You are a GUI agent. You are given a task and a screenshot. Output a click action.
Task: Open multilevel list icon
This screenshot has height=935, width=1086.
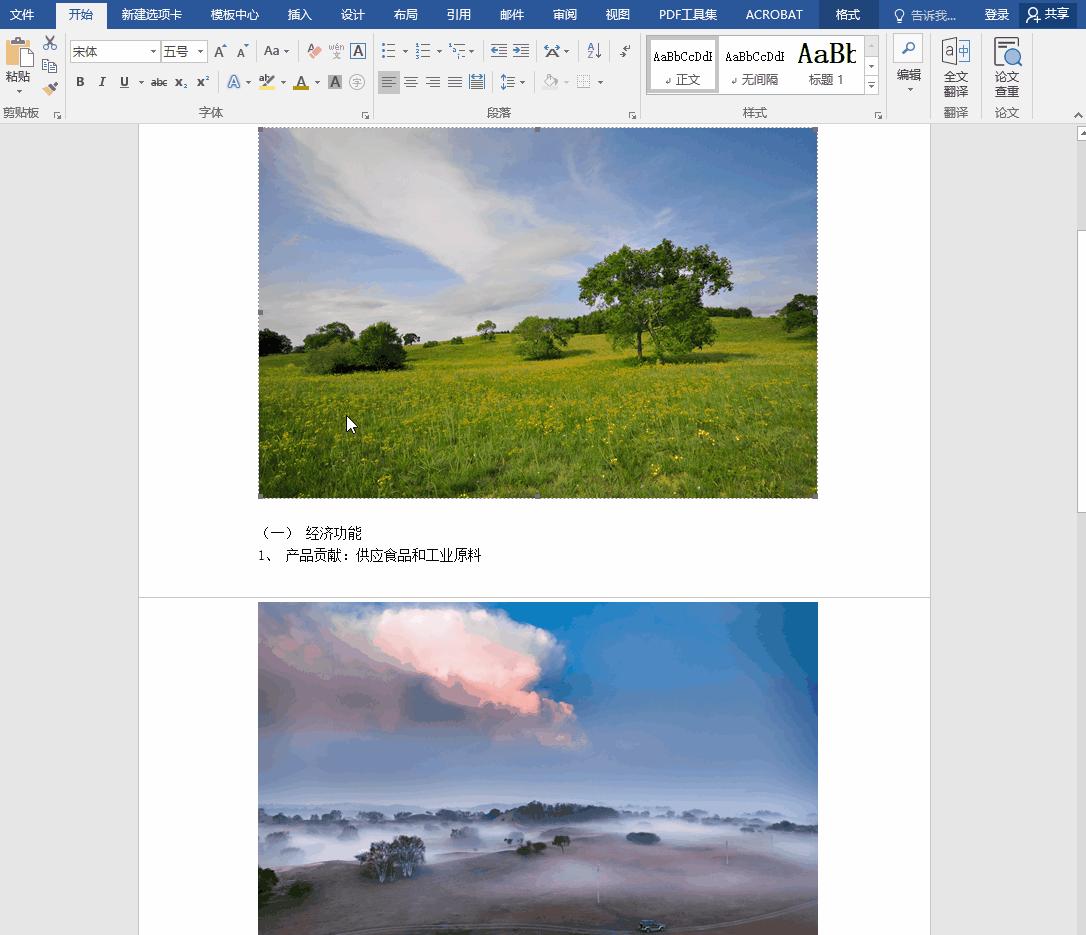pyautogui.click(x=457, y=51)
